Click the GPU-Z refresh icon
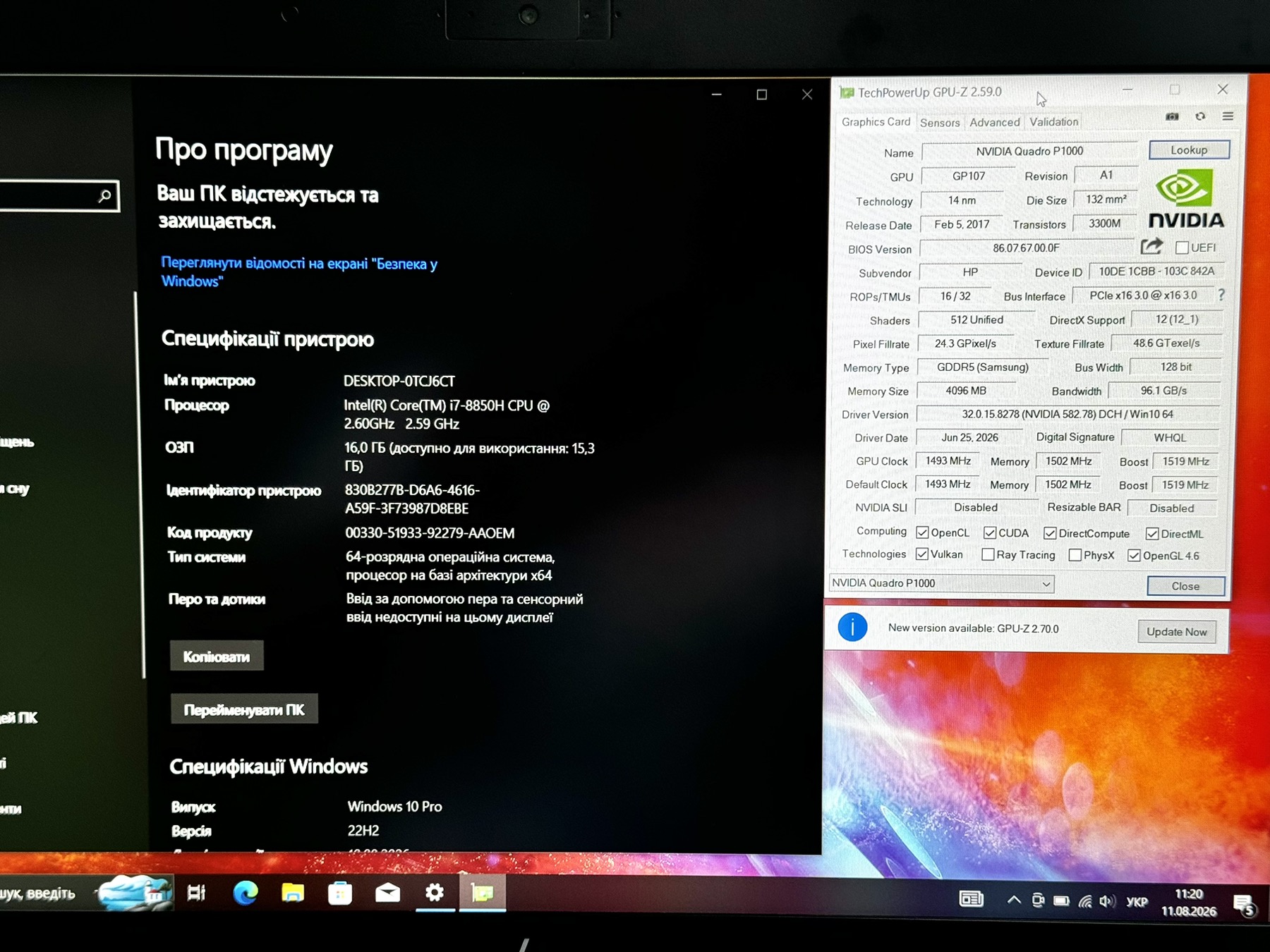This screenshot has height=952, width=1270. (x=1200, y=116)
